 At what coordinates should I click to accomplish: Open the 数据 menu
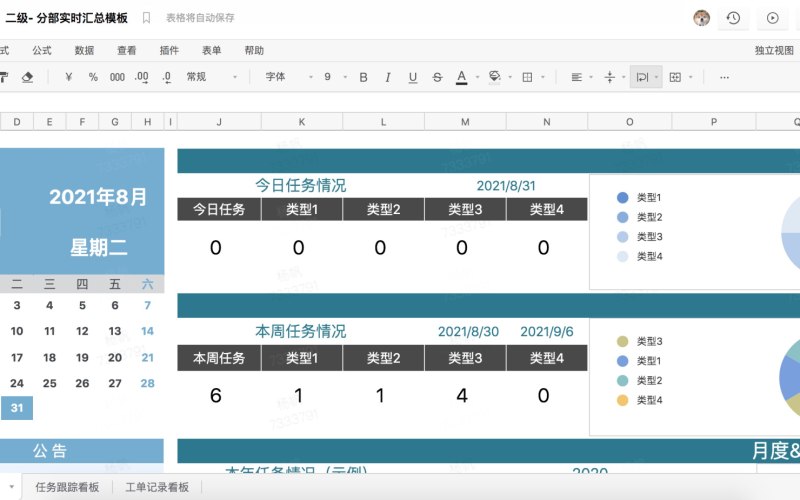[84, 50]
